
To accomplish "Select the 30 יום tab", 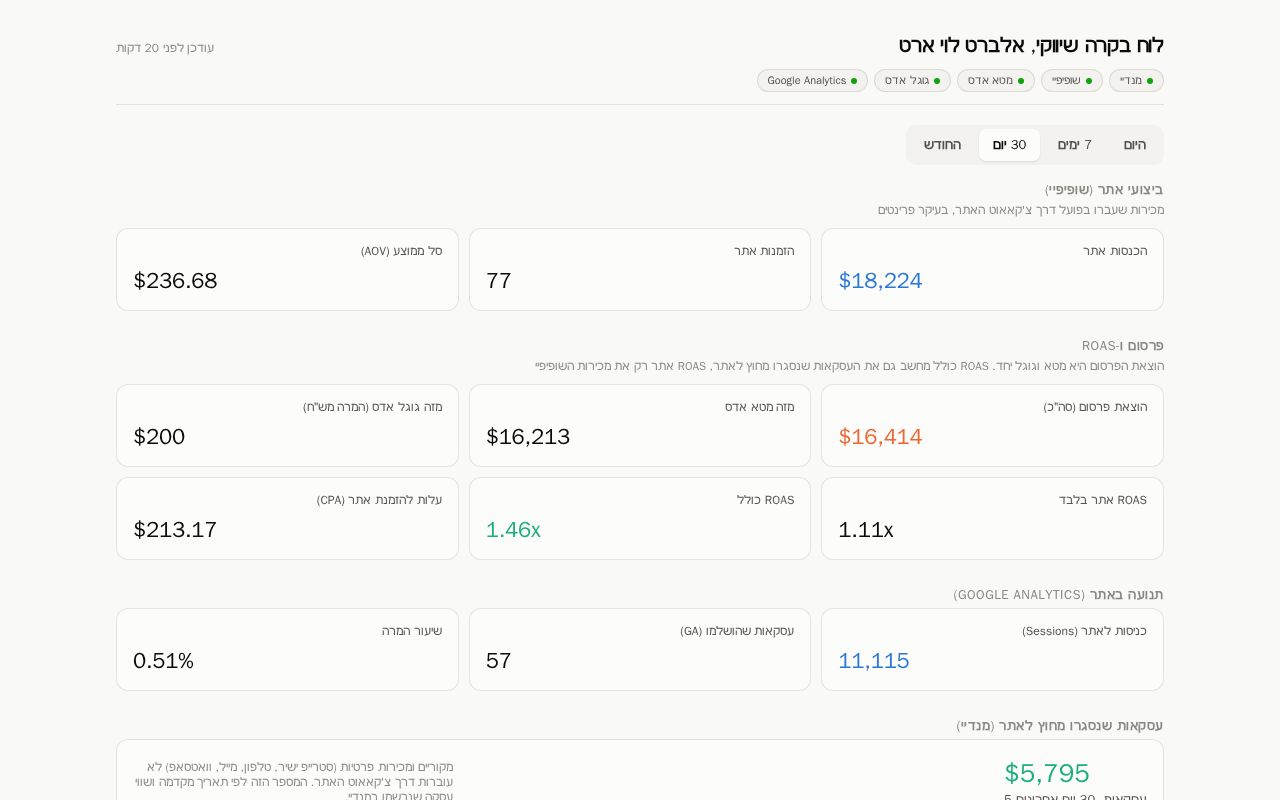I will pos(1009,145).
